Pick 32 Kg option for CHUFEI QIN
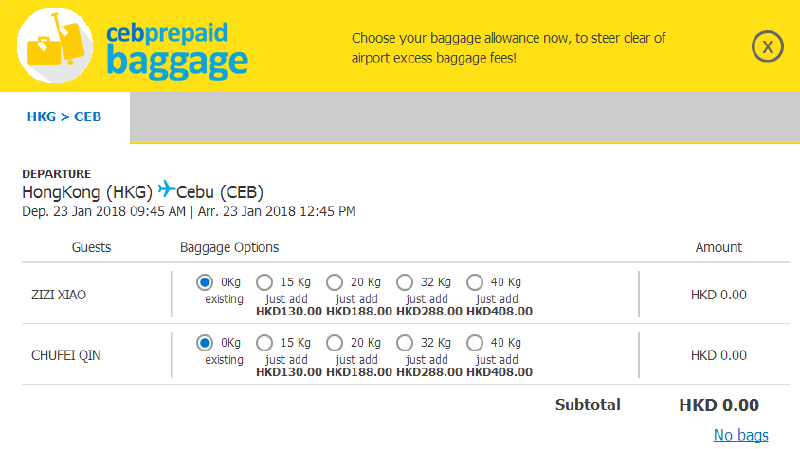 click(404, 343)
